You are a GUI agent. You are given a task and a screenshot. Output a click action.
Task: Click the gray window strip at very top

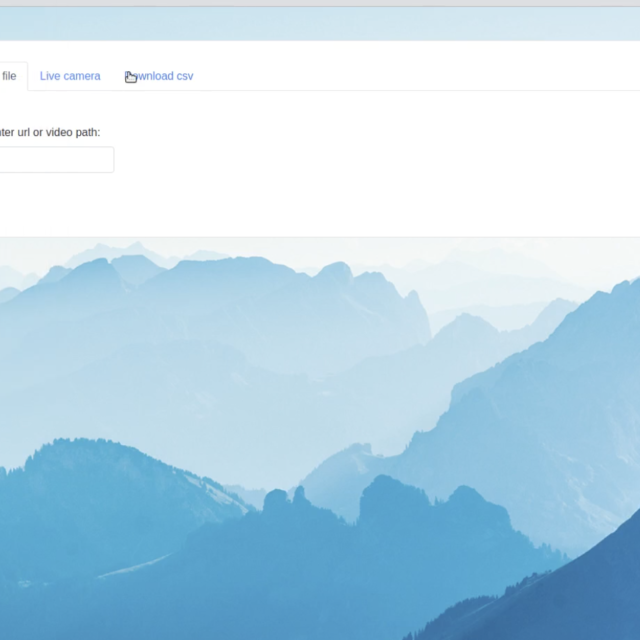coord(320,3)
